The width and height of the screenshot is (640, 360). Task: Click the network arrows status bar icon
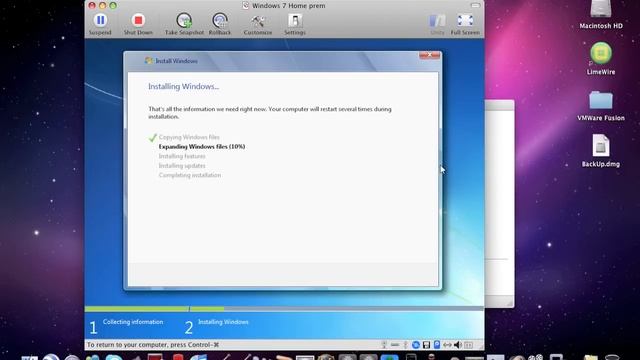coord(447,345)
